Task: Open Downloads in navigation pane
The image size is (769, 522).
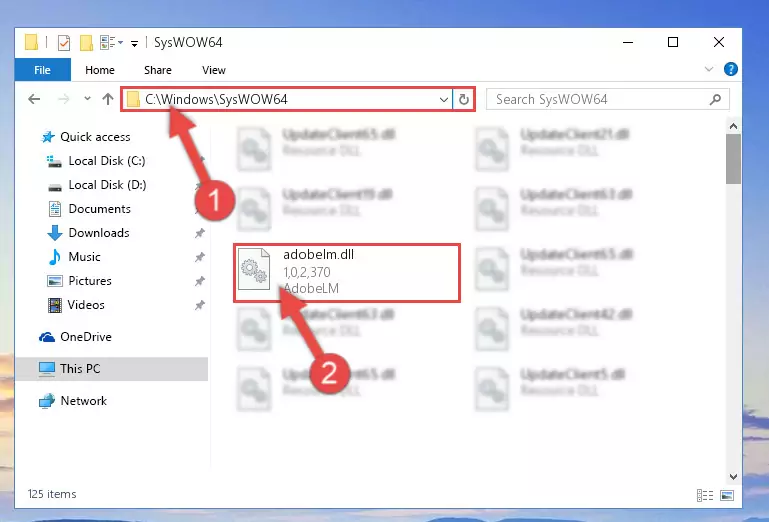Action: tap(99, 233)
